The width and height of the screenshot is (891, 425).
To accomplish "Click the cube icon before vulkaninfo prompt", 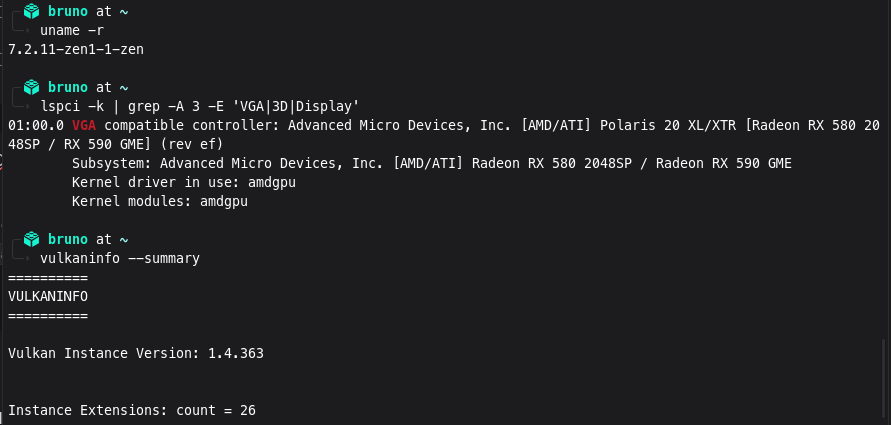I will click(31, 239).
